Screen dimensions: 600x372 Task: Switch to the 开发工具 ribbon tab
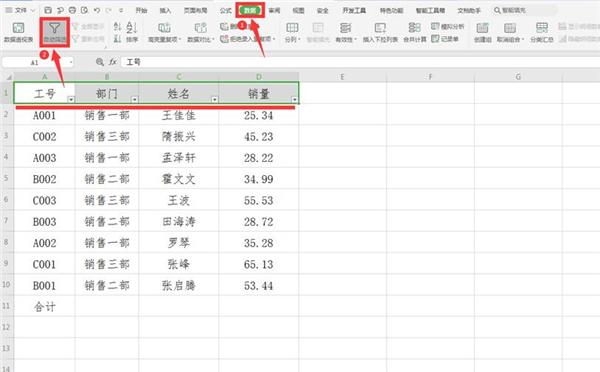coord(354,10)
